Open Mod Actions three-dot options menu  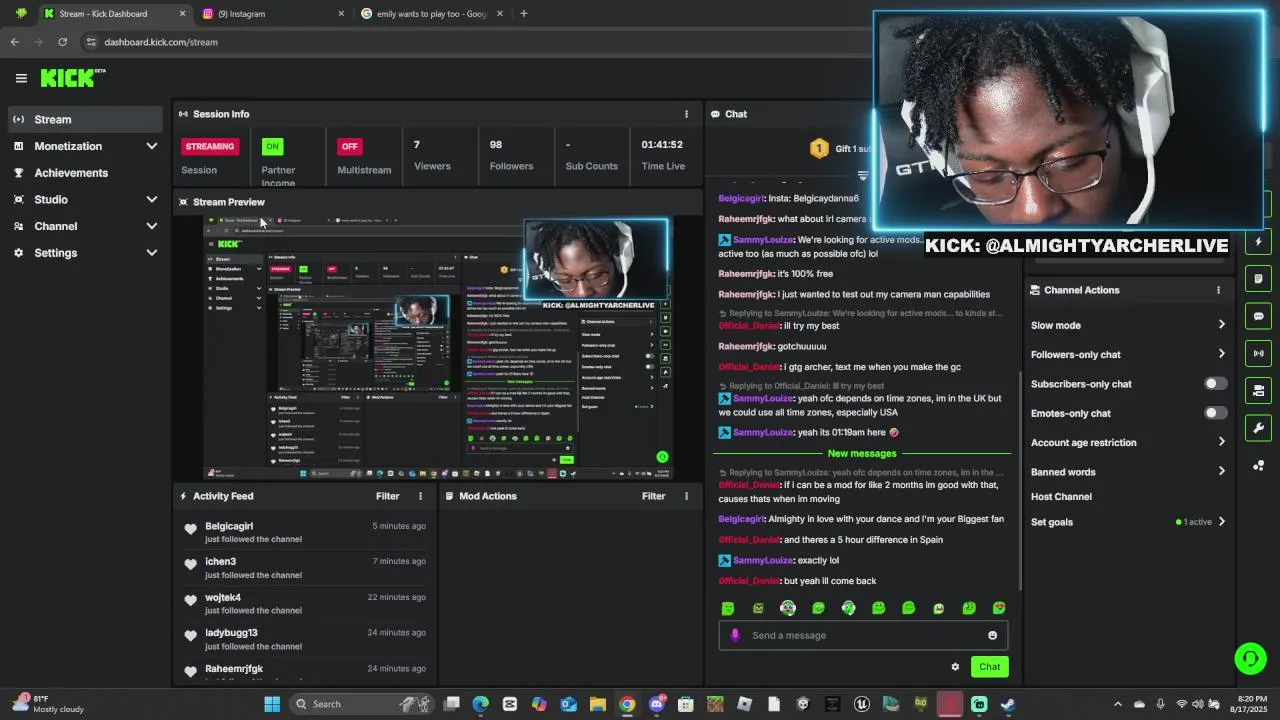pyautogui.click(x=686, y=496)
